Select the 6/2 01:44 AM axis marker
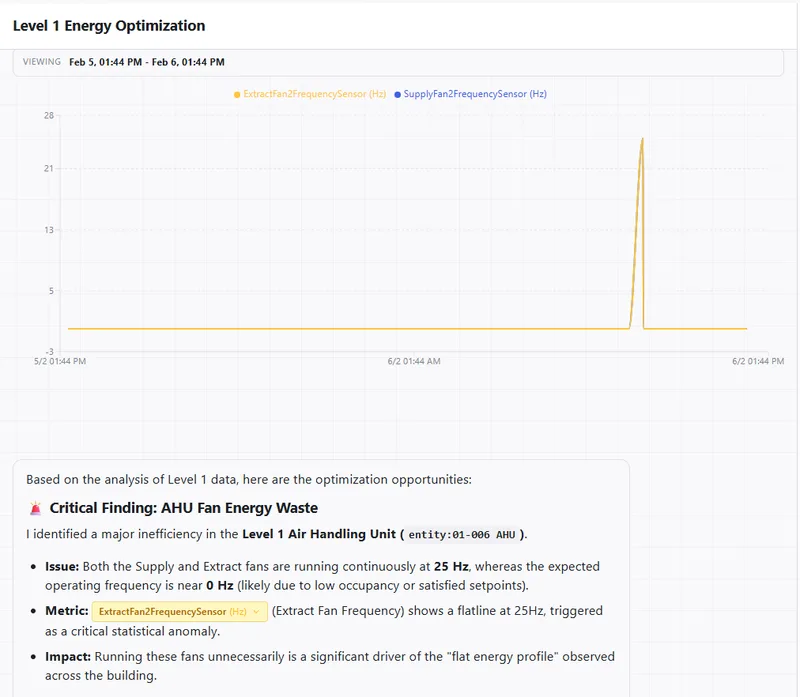The width and height of the screenshot is (800, 697). tap(414, 361)
